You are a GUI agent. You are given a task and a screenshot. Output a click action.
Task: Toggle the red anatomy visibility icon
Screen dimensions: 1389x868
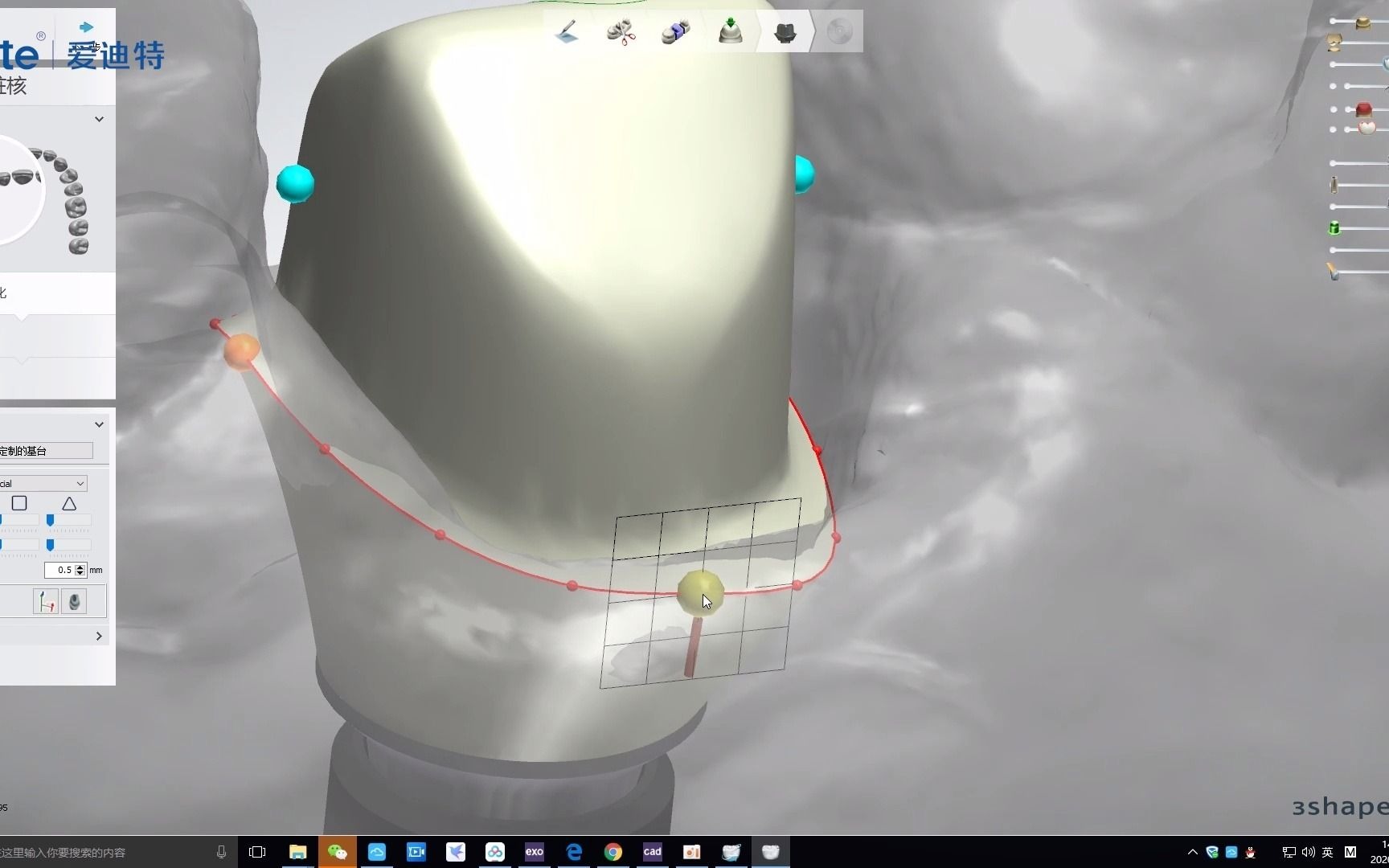click(1363, 109)
